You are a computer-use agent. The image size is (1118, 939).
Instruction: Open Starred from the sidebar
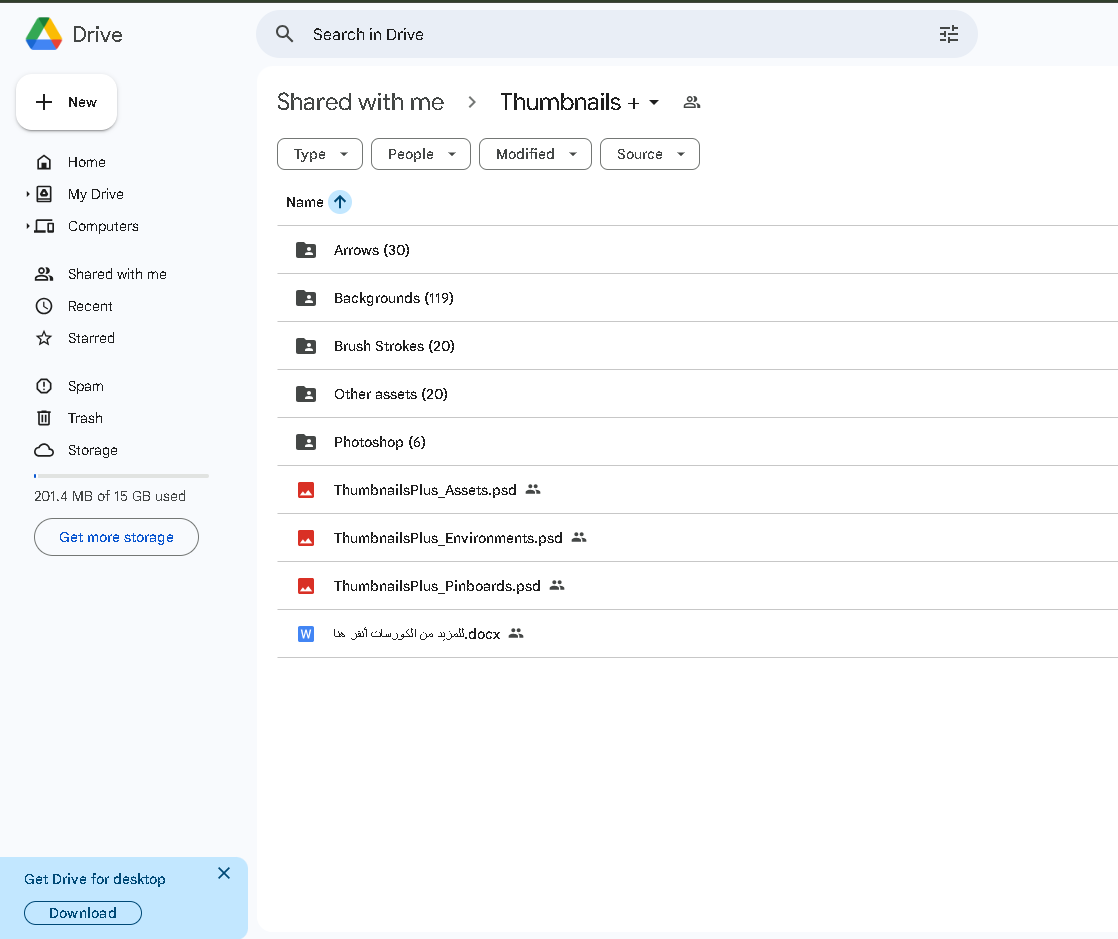(91, 338)
